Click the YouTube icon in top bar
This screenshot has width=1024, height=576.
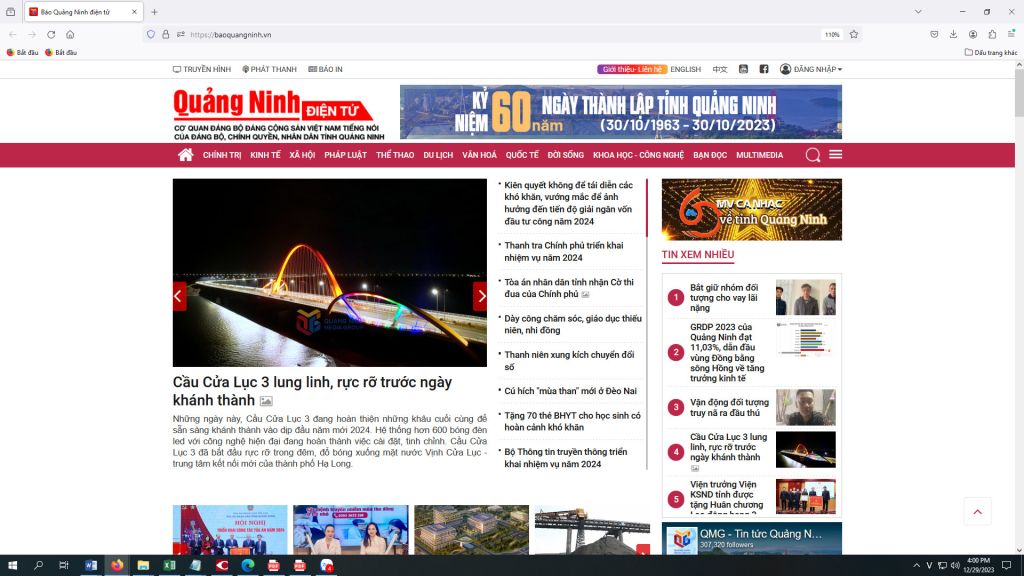click(x=743, y=69)
